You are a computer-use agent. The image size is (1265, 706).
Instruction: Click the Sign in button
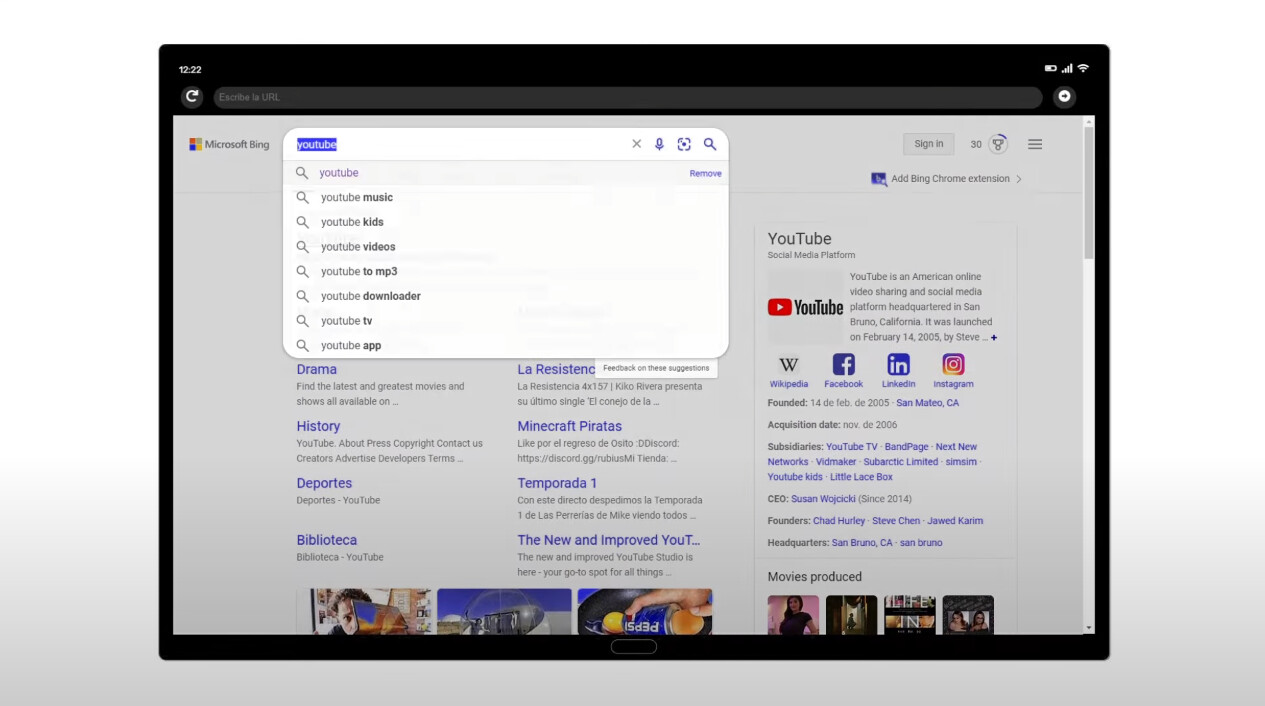click(928, 144)
